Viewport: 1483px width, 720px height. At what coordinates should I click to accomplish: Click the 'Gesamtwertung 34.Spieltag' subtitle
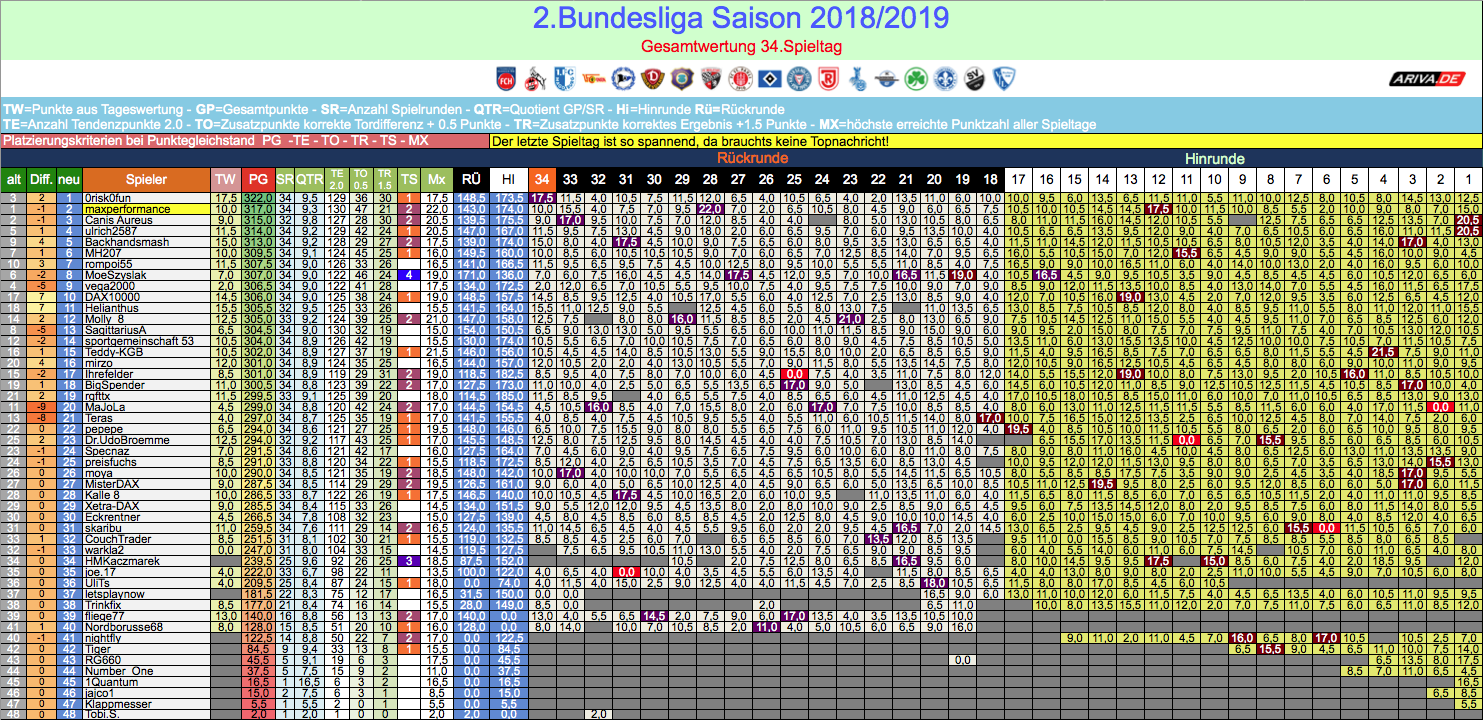[x=741, y=48]
